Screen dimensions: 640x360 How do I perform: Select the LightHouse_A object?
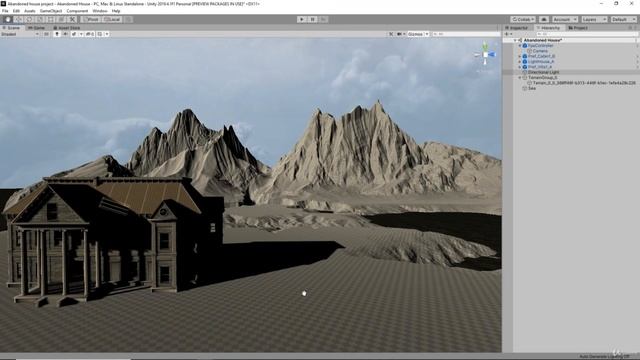coord(540,62)
